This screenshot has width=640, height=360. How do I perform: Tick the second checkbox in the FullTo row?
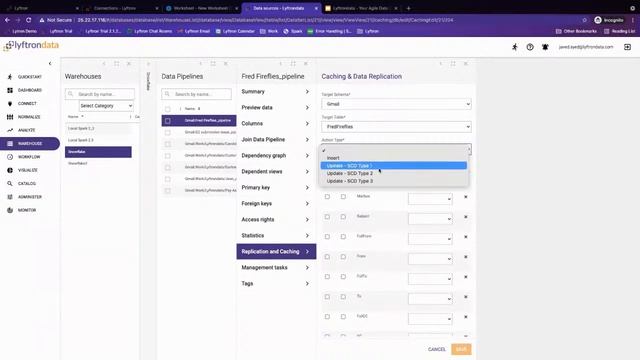(343, 277)
